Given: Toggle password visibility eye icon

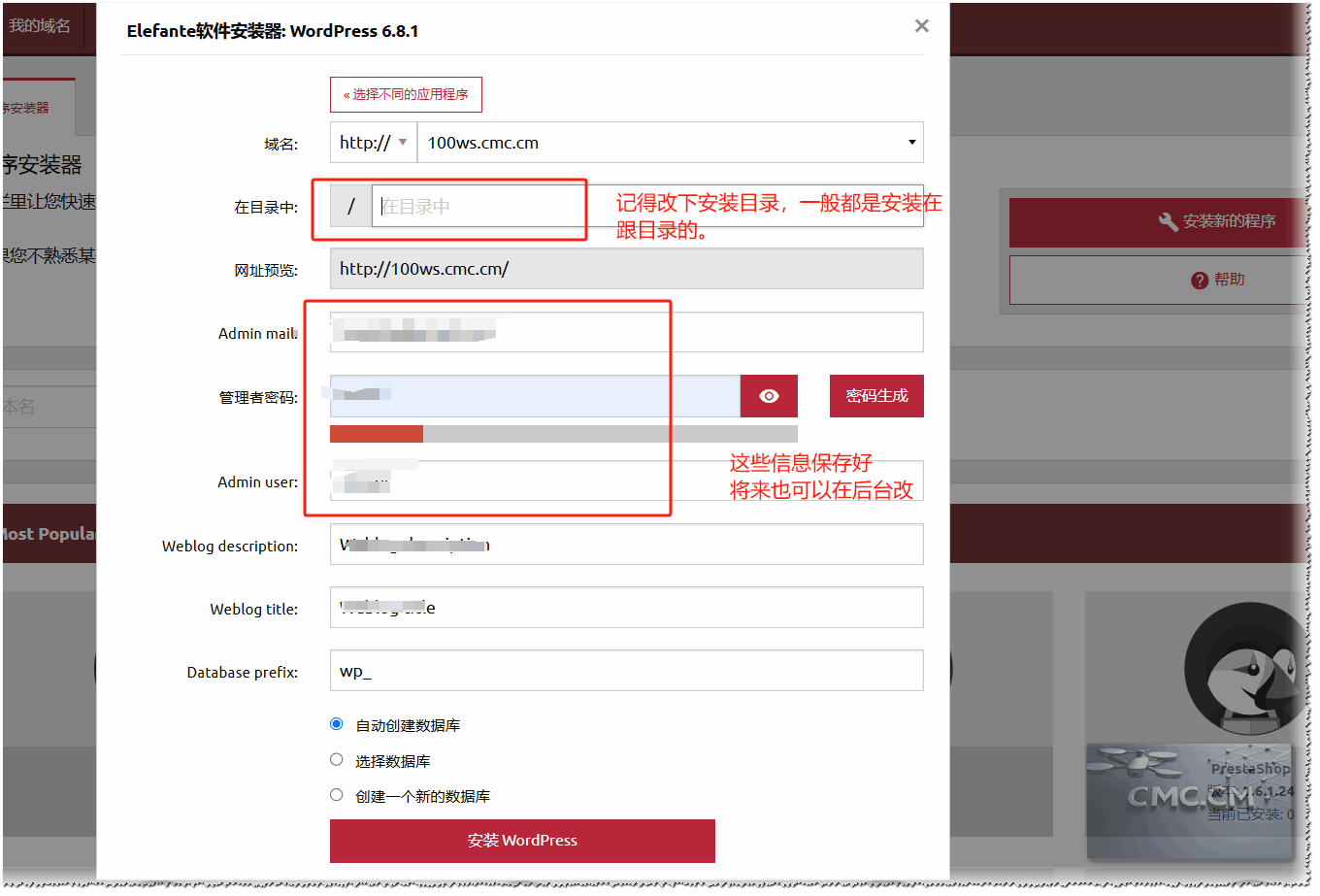Looking at the screenshot, I should (x=769, y=396).
